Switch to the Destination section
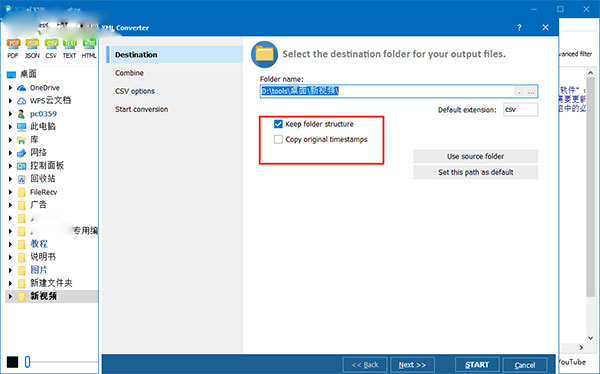The height and width of the screenshot is (374, 600). pyautogui.click(x=175, y=55)
